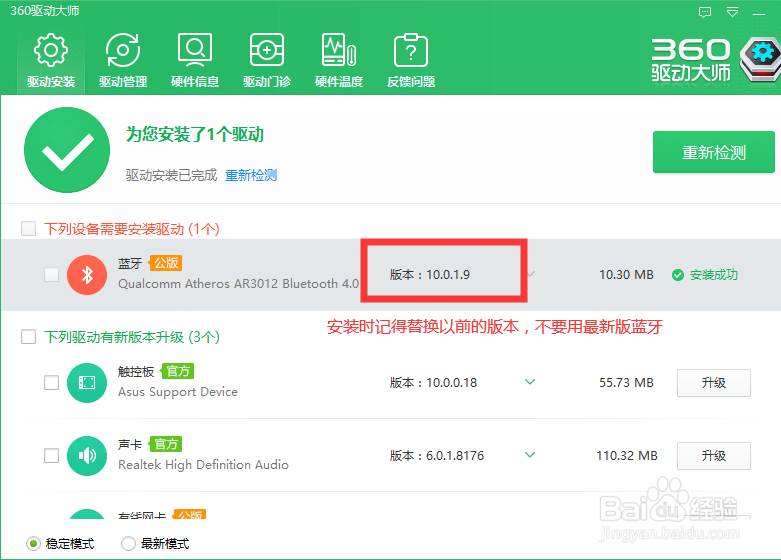Image resolution: width=781 pixels, height=560 pixels.
Task: Tick the 触控板 driver checkbox
Action: 51,383
